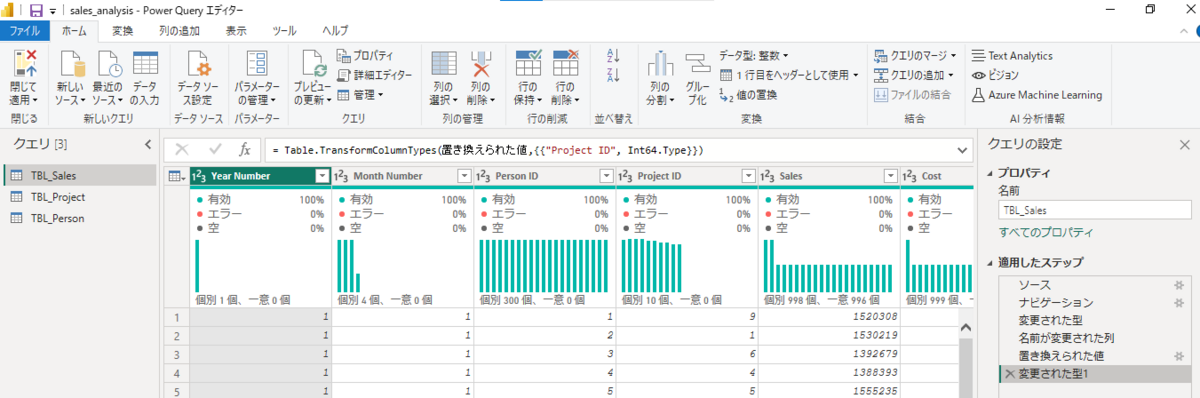Open the ヘルプ tab
Screen dimensions: 1200x398
(x=335, y=31)
